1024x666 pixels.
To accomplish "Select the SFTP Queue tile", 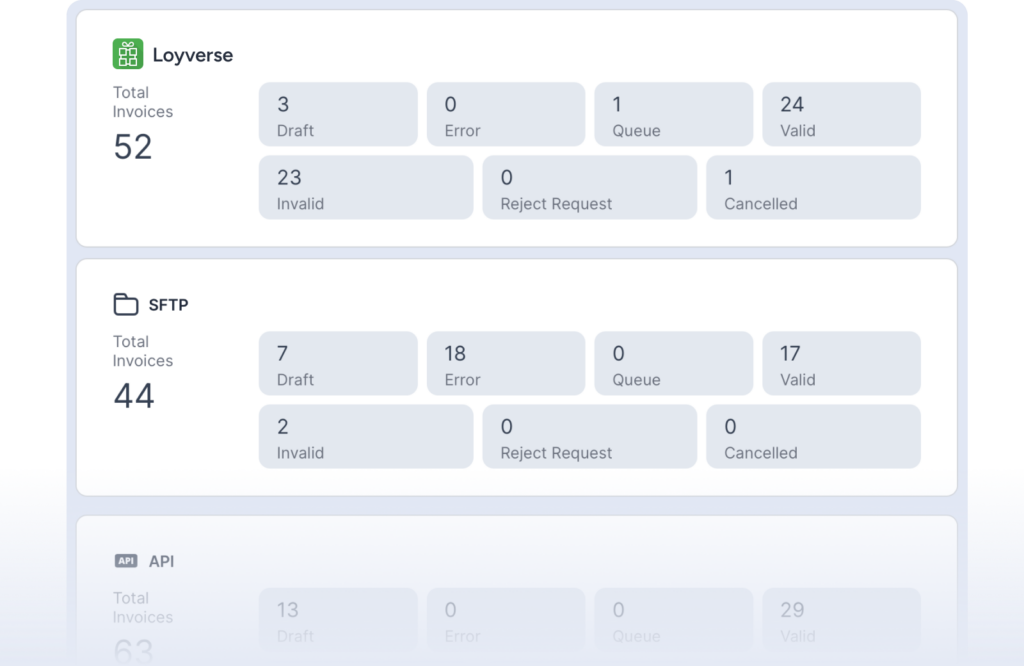I will coord(674,364).
